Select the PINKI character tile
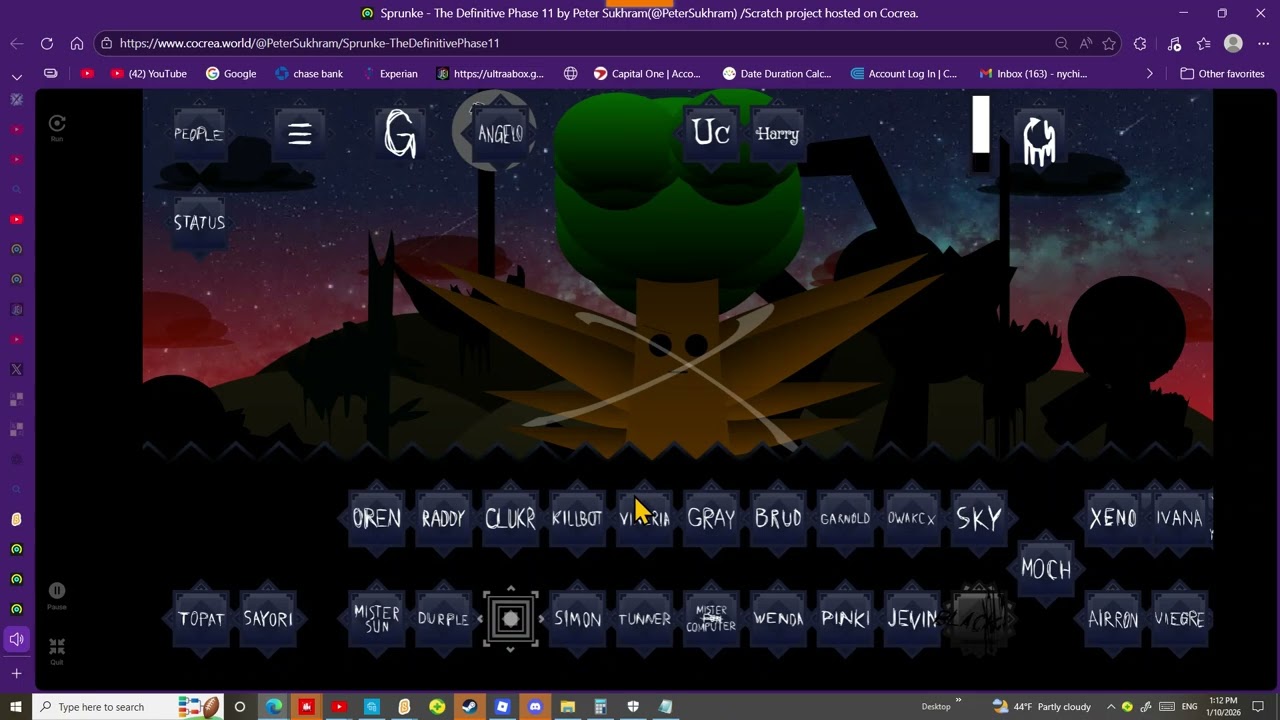The image size is (1280, 720). click(845, 619)
